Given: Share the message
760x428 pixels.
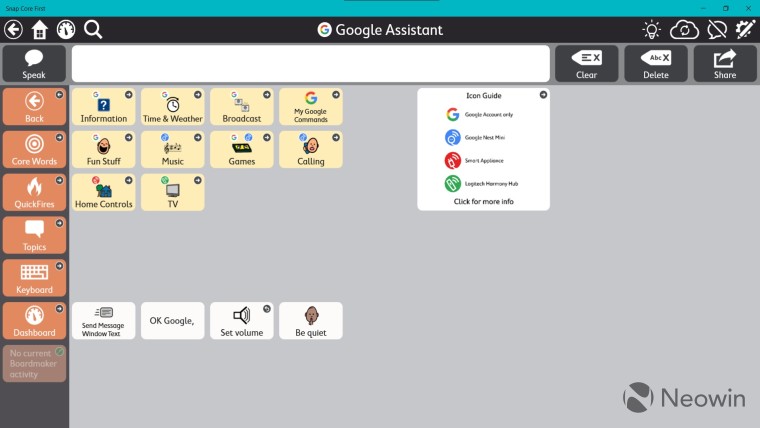Looking at the screenshot, I should point(725,63).
